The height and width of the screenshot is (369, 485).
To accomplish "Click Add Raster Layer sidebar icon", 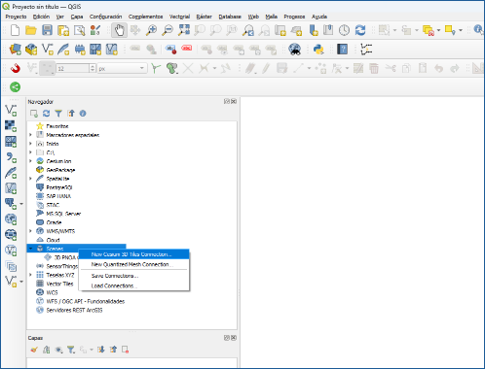I will [x=11, y=126].
